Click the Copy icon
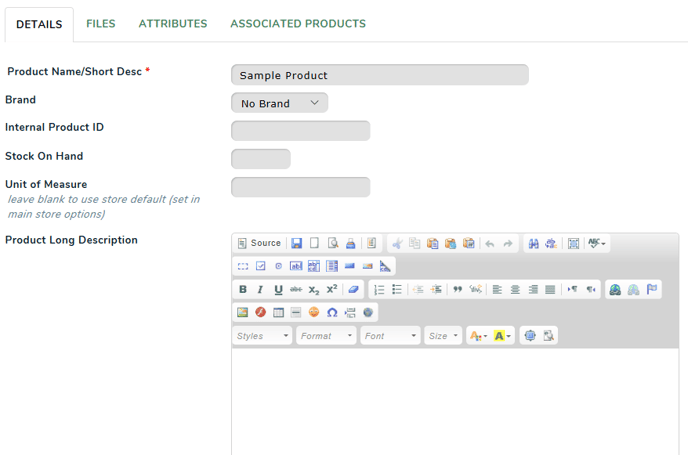The image size is (688, 455). [415, 243]
